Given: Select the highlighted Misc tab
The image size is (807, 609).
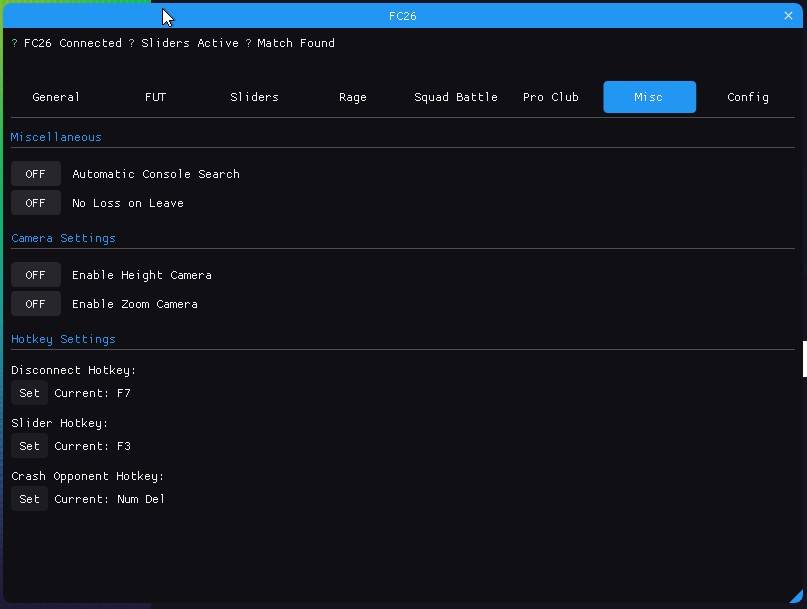Looking at the screenshot, I should coord(649,97).
